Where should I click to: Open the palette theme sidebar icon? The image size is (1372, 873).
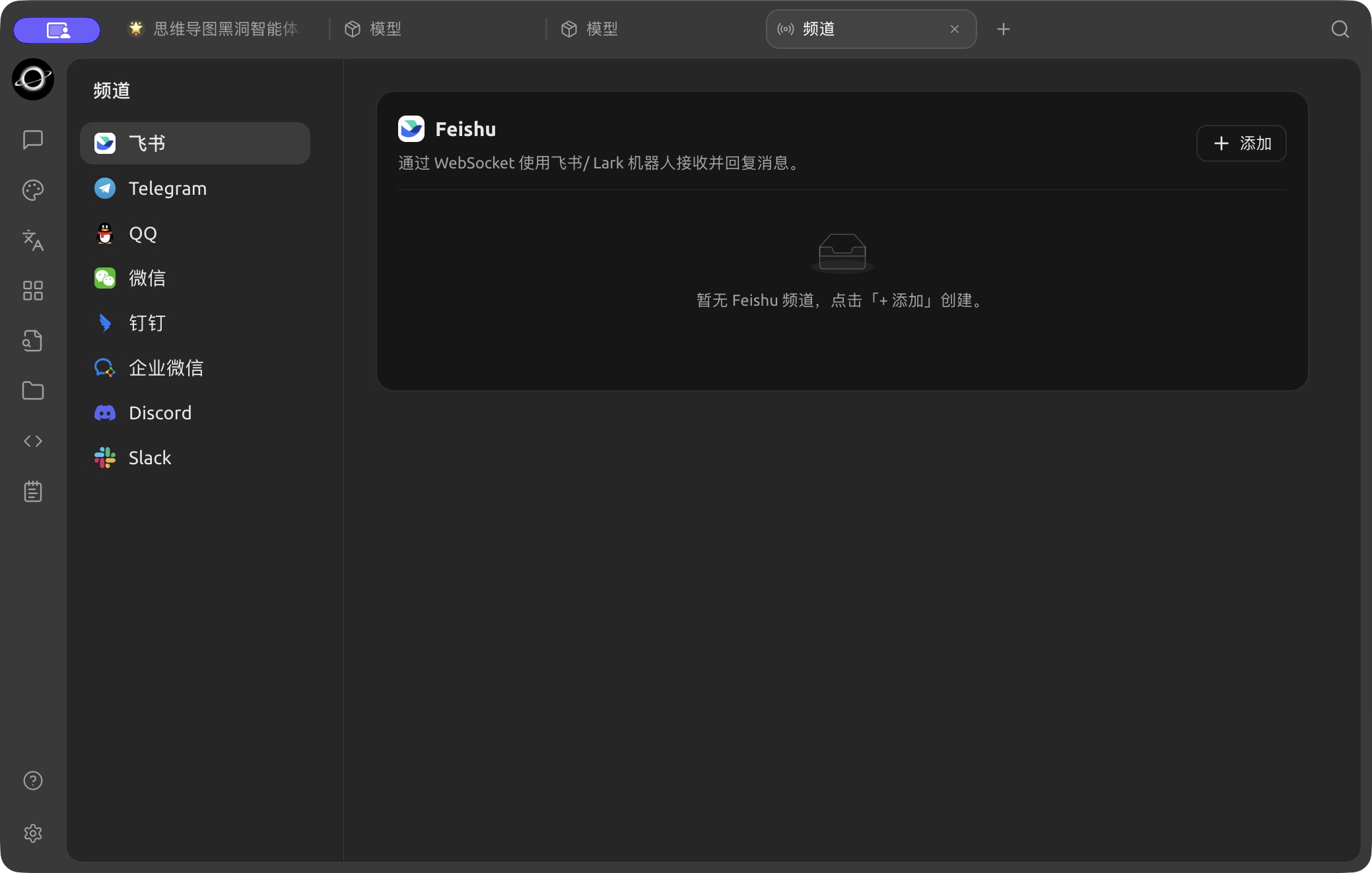(33, 190)
